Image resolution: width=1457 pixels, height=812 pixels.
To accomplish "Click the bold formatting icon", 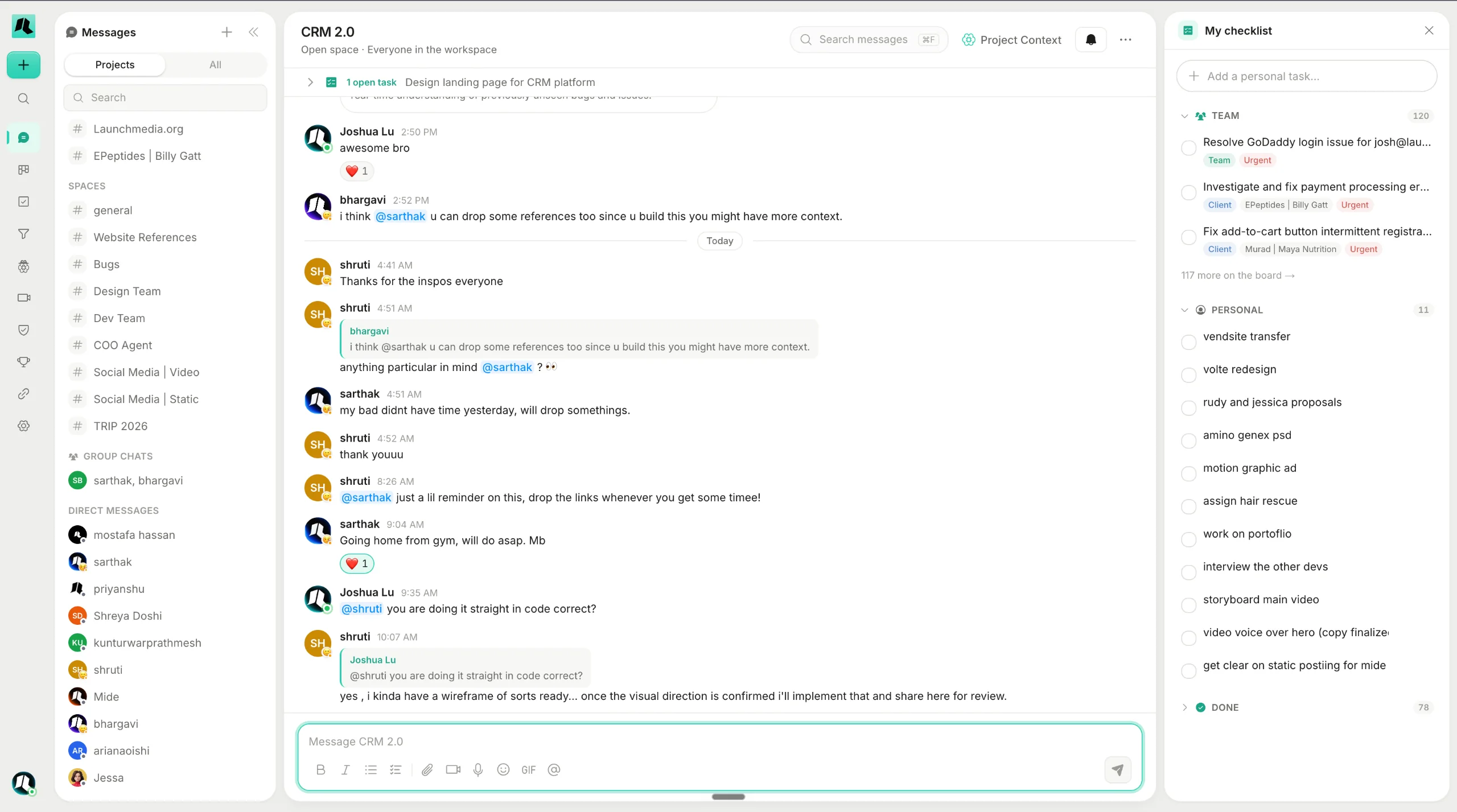I will (x=320, y=770).
